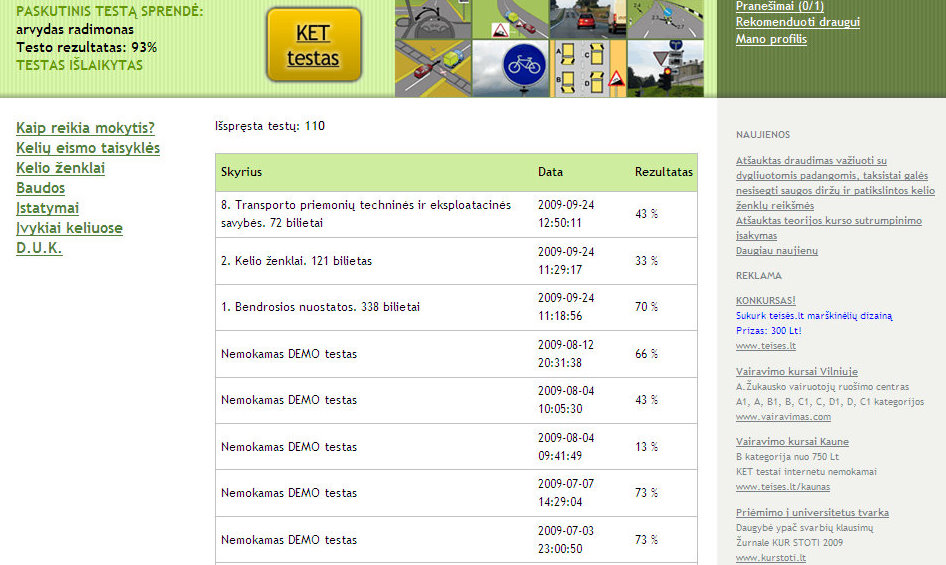Screen dimensions: 946x565
Task: Go to Mano profilis
Action: (771, 39)
